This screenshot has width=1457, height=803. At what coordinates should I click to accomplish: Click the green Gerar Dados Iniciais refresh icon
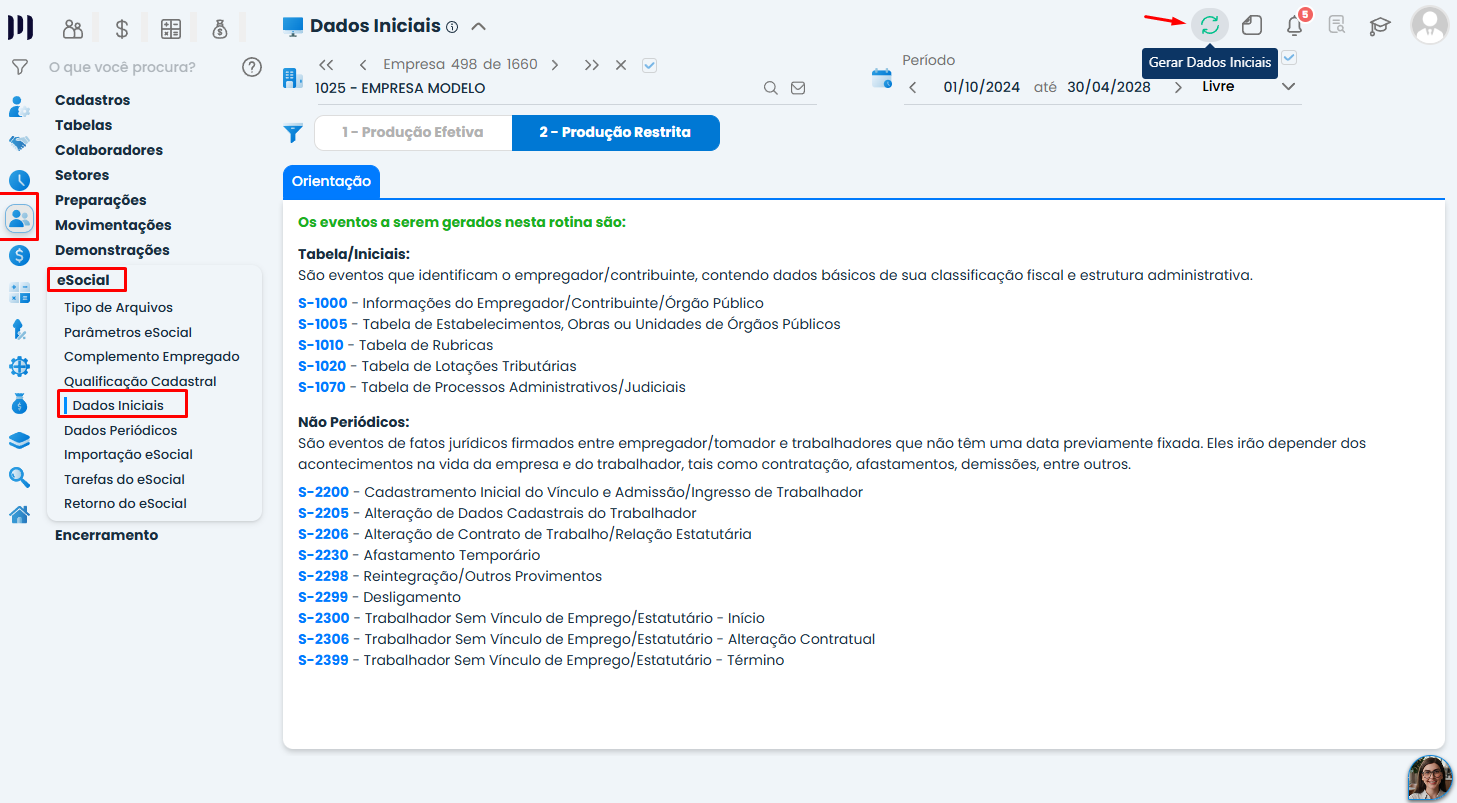point(1210,25)
